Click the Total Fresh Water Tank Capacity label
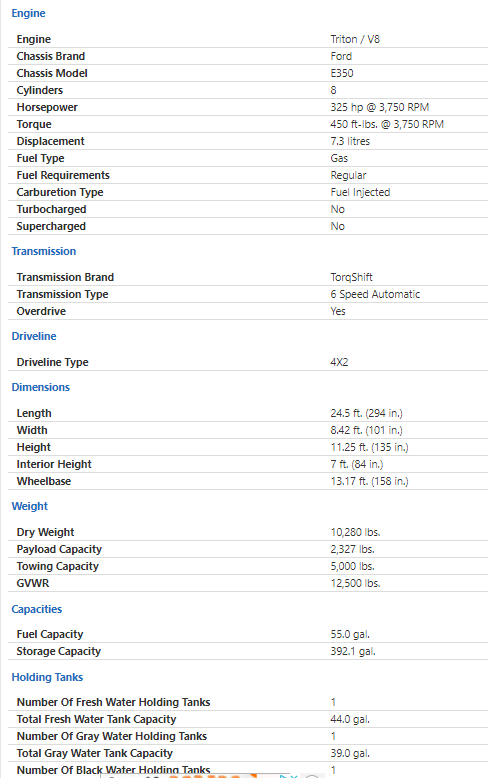 click(96, 719)
